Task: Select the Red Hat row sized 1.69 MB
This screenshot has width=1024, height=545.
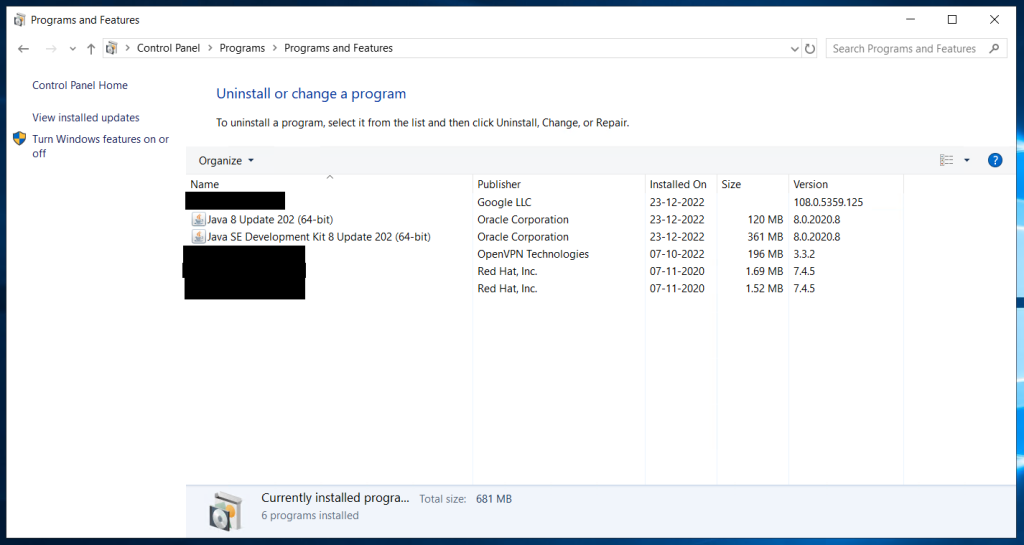Action: click(507, 272)
